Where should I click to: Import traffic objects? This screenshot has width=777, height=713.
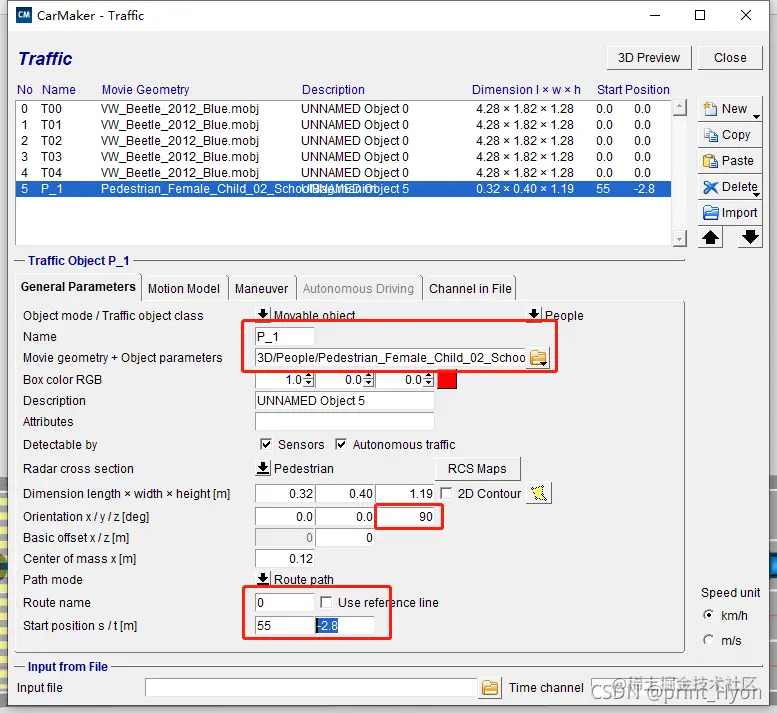729,213
